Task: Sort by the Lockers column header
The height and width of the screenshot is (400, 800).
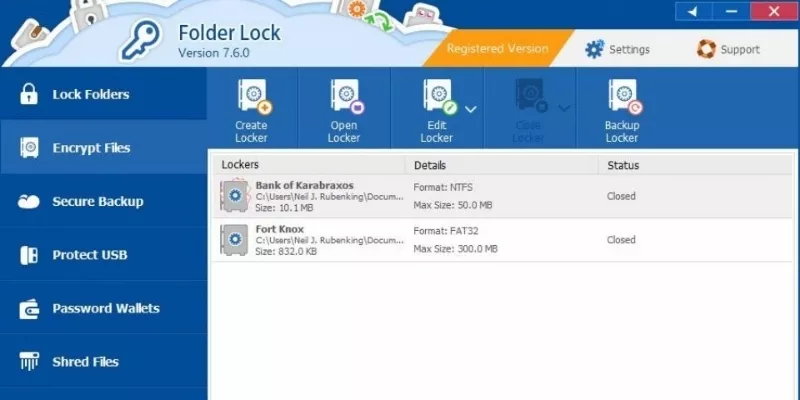Action: point(308,165)
